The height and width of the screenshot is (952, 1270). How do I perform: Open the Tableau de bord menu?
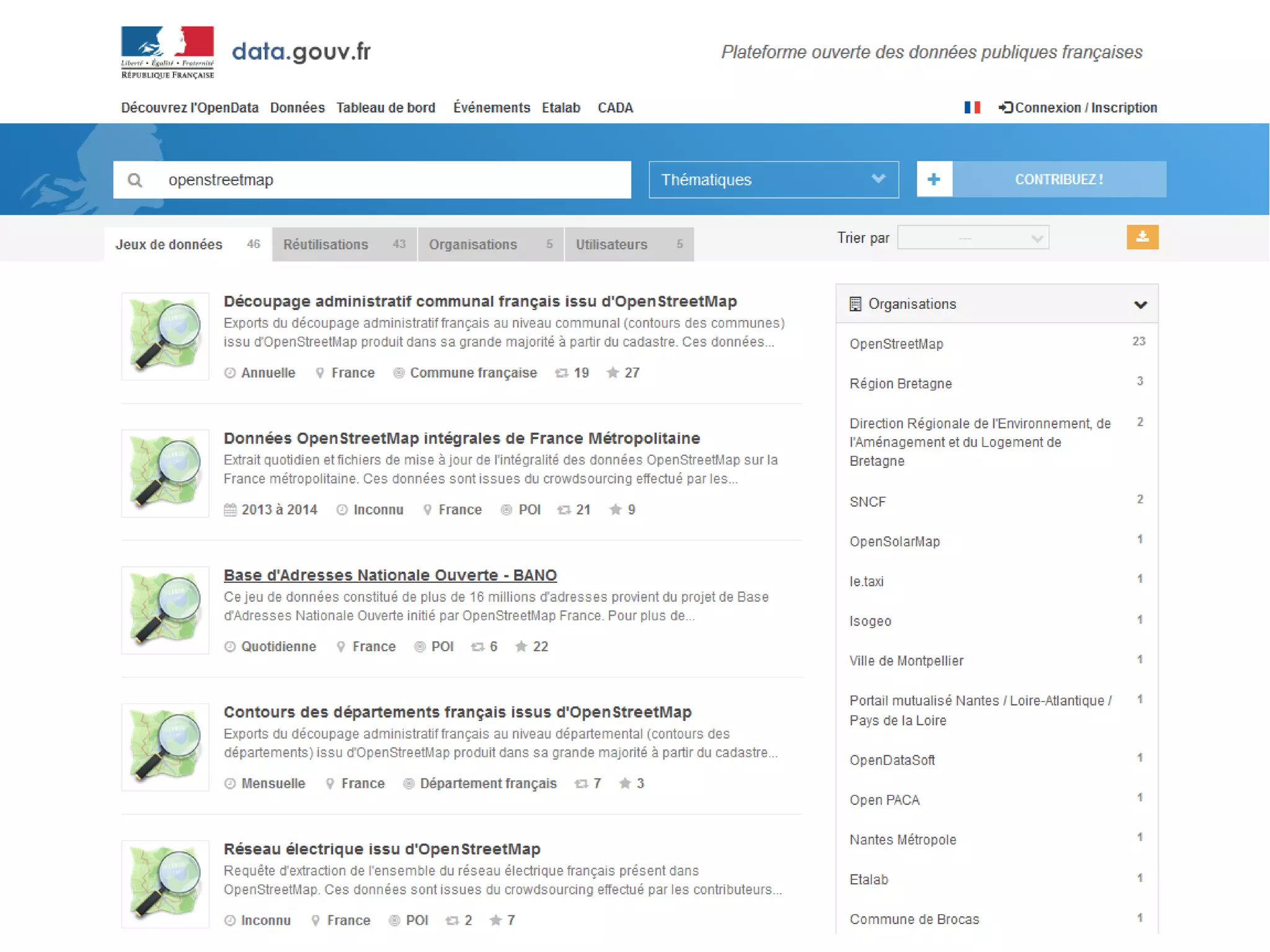tap(386, 107)
